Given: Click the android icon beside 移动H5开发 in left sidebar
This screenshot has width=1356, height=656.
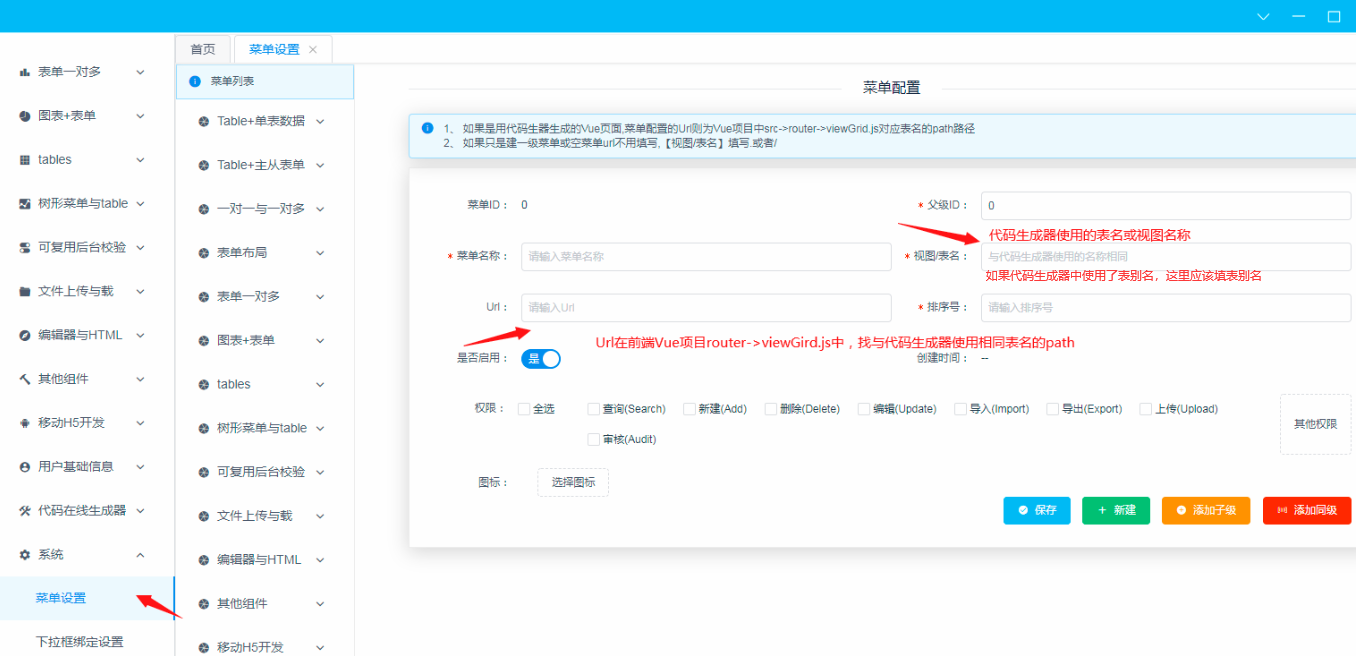Looking at the screenshot, I should click(x=25, y=423).
